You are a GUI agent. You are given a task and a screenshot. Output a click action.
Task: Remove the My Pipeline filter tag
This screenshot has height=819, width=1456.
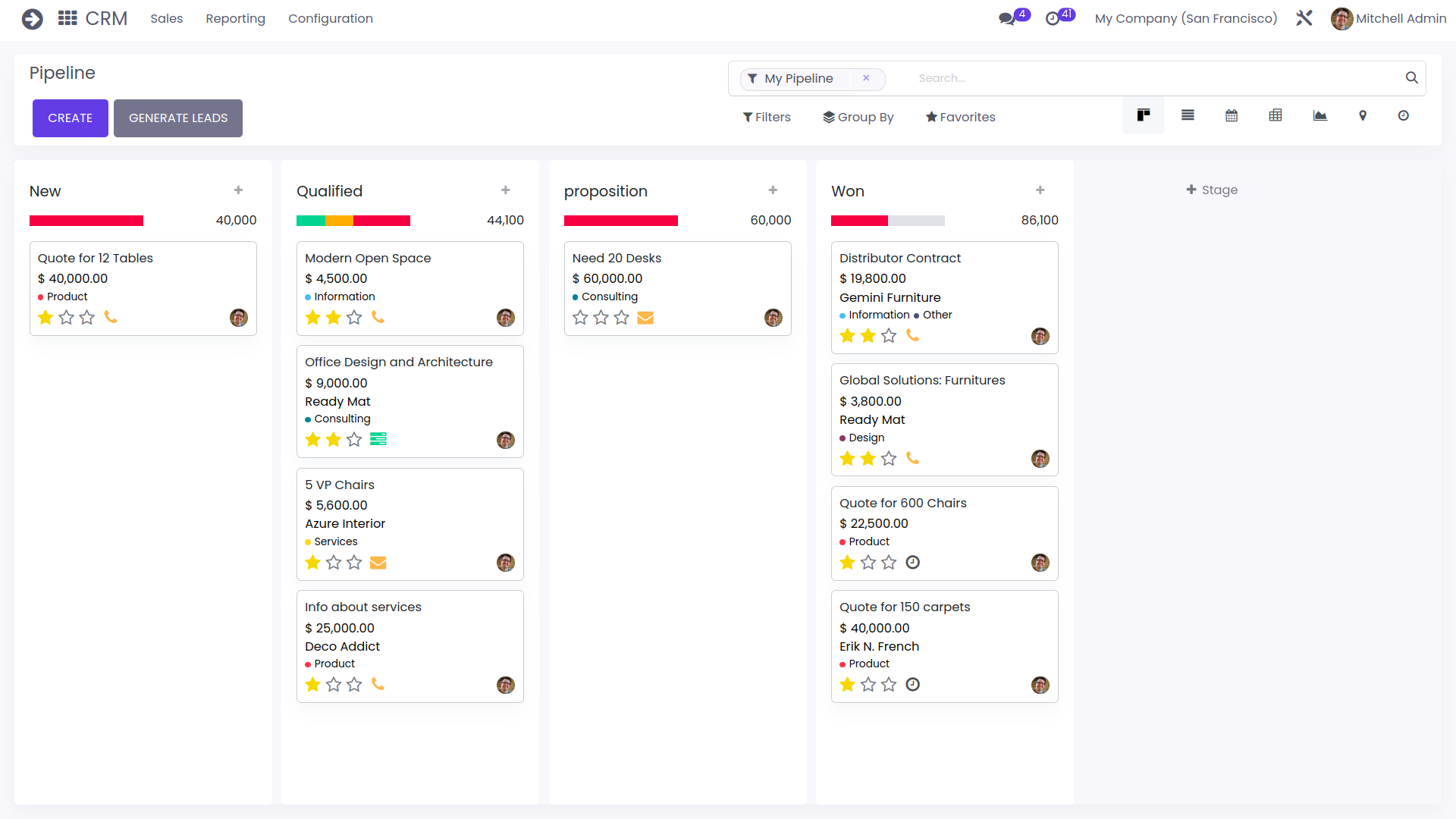click(x=866, y=78)
